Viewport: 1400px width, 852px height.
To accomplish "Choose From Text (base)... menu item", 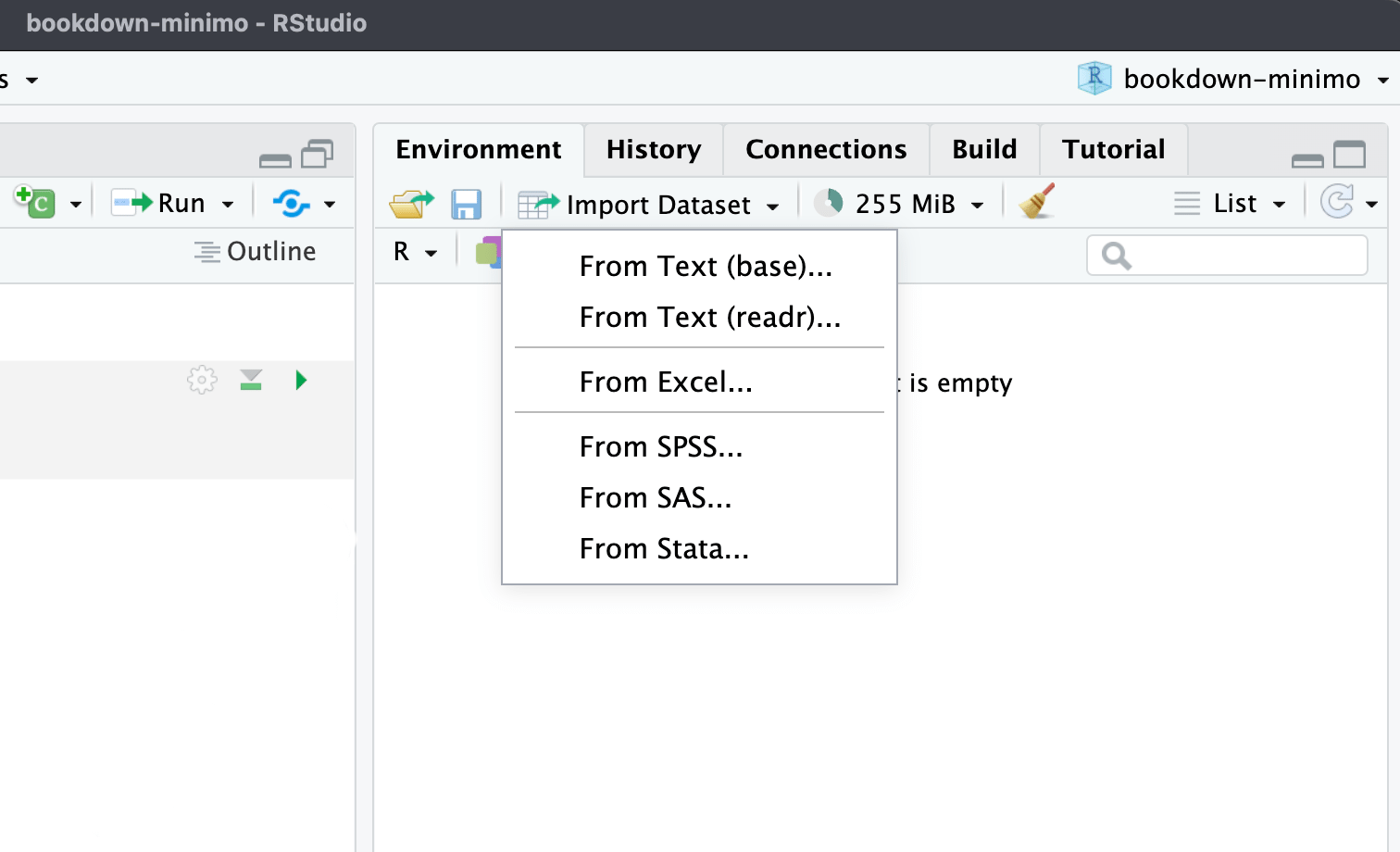I will pyautogui.click(x=699, y=267).
